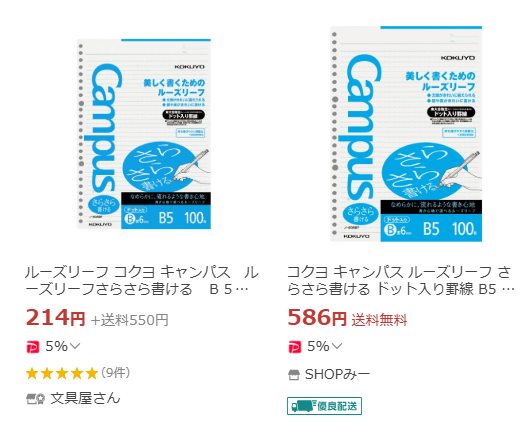The width and height of the screenshot is (527, 422).
Task: Open left Campus loose leaf product image
Action: [x=144, y=134]
